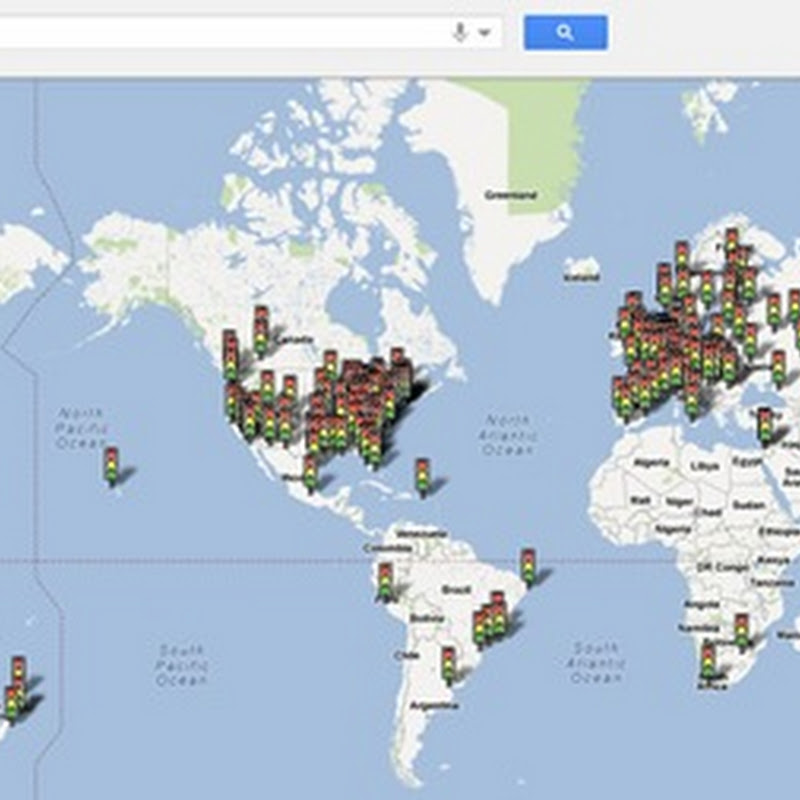This screenshot has width=800, height=800.
Task: Click the Libya country label
Action: coord(705,466)
